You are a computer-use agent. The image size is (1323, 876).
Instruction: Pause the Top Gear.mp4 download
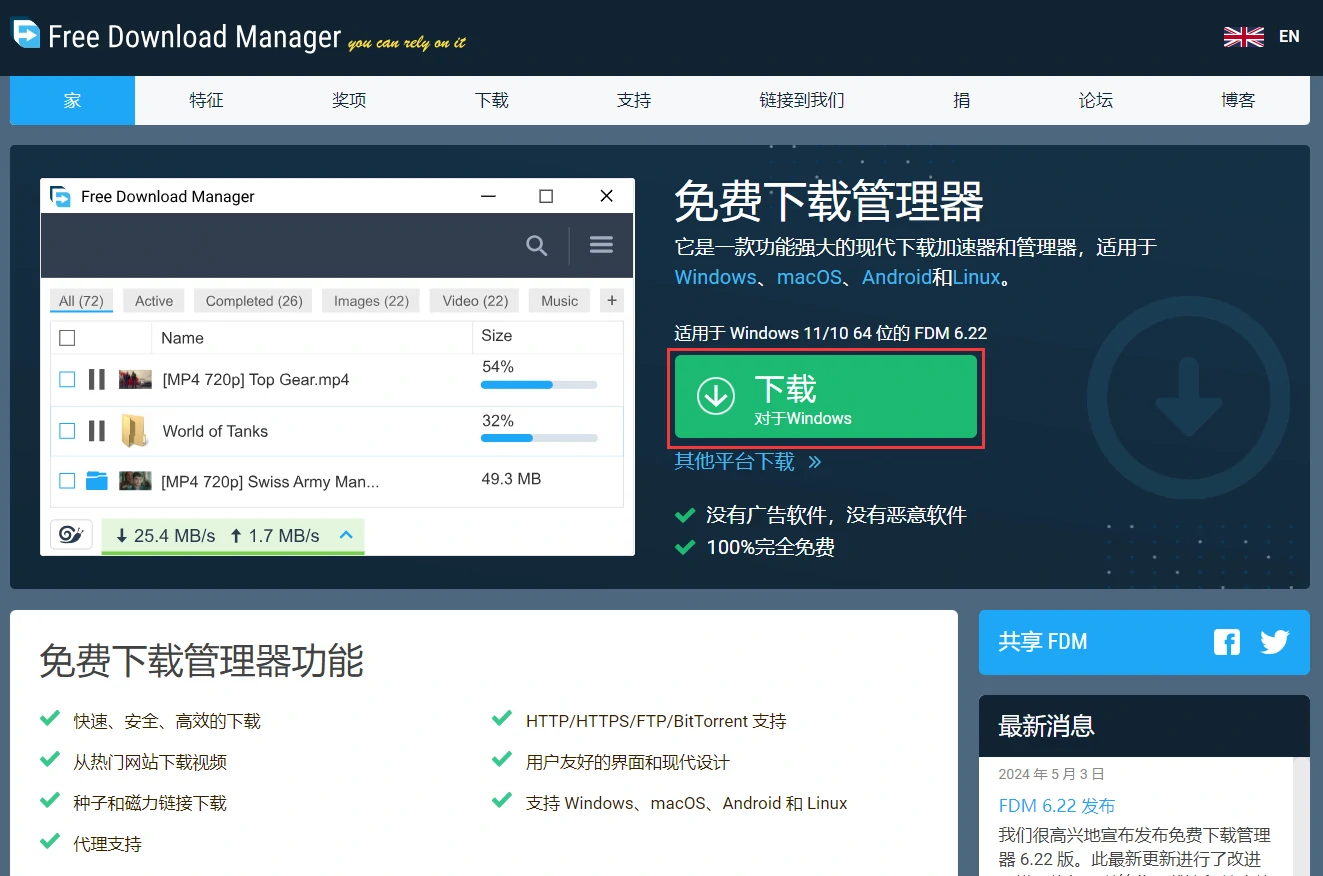click(96, 379)
